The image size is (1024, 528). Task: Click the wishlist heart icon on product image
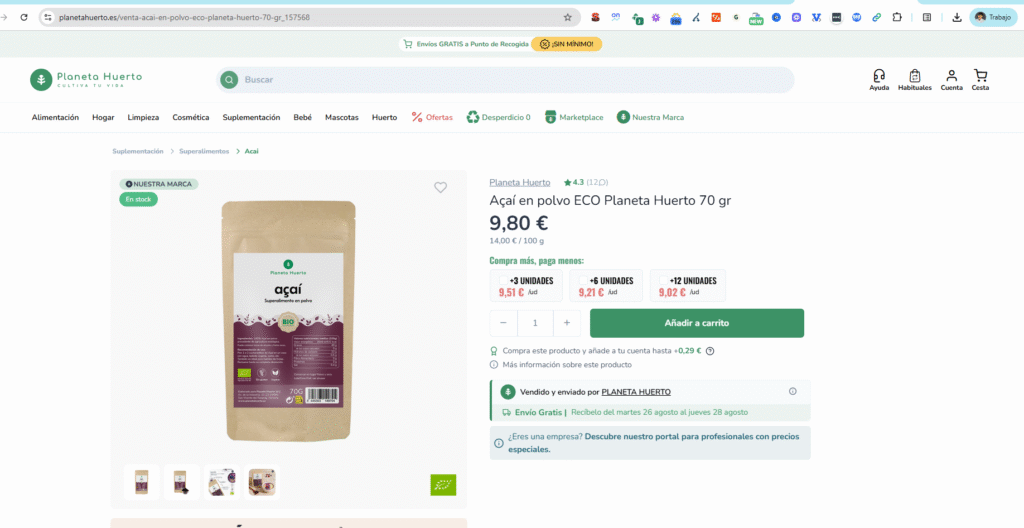pyautogui.click(x=440, y=187)
